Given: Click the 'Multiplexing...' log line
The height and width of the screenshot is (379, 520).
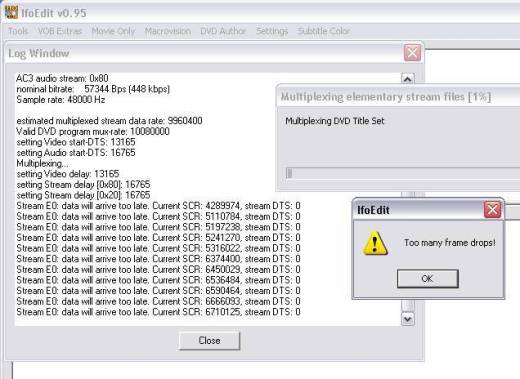Looking at the screenshot, I should tap(43, 163).
